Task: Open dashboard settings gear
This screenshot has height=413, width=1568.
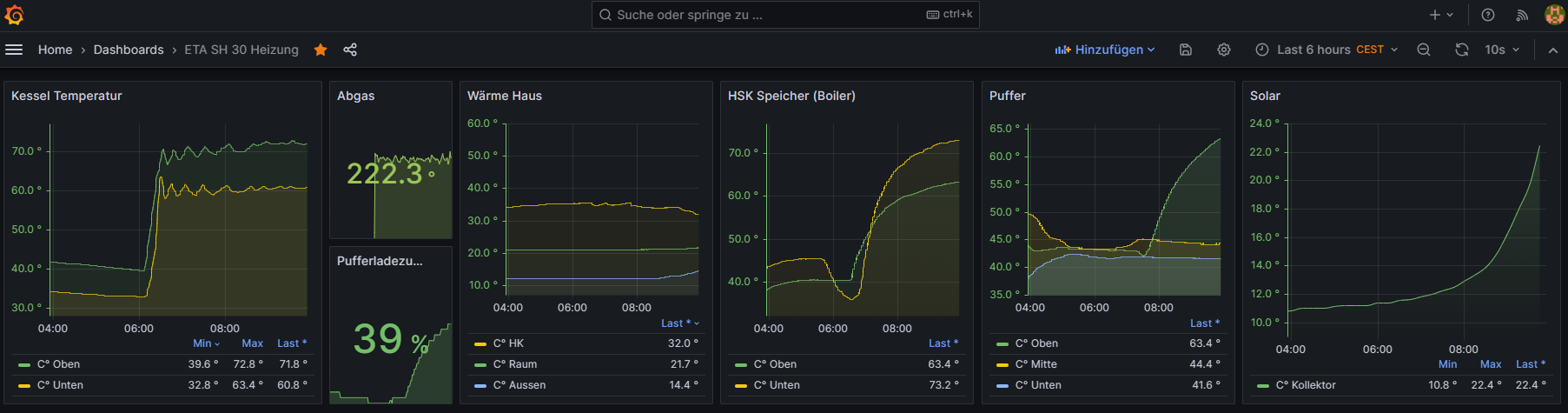Action: 1223,50
